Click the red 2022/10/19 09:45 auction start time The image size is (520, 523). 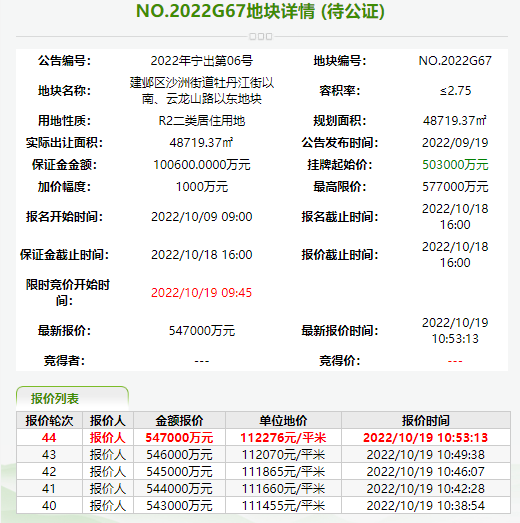[x=201, y=293]
